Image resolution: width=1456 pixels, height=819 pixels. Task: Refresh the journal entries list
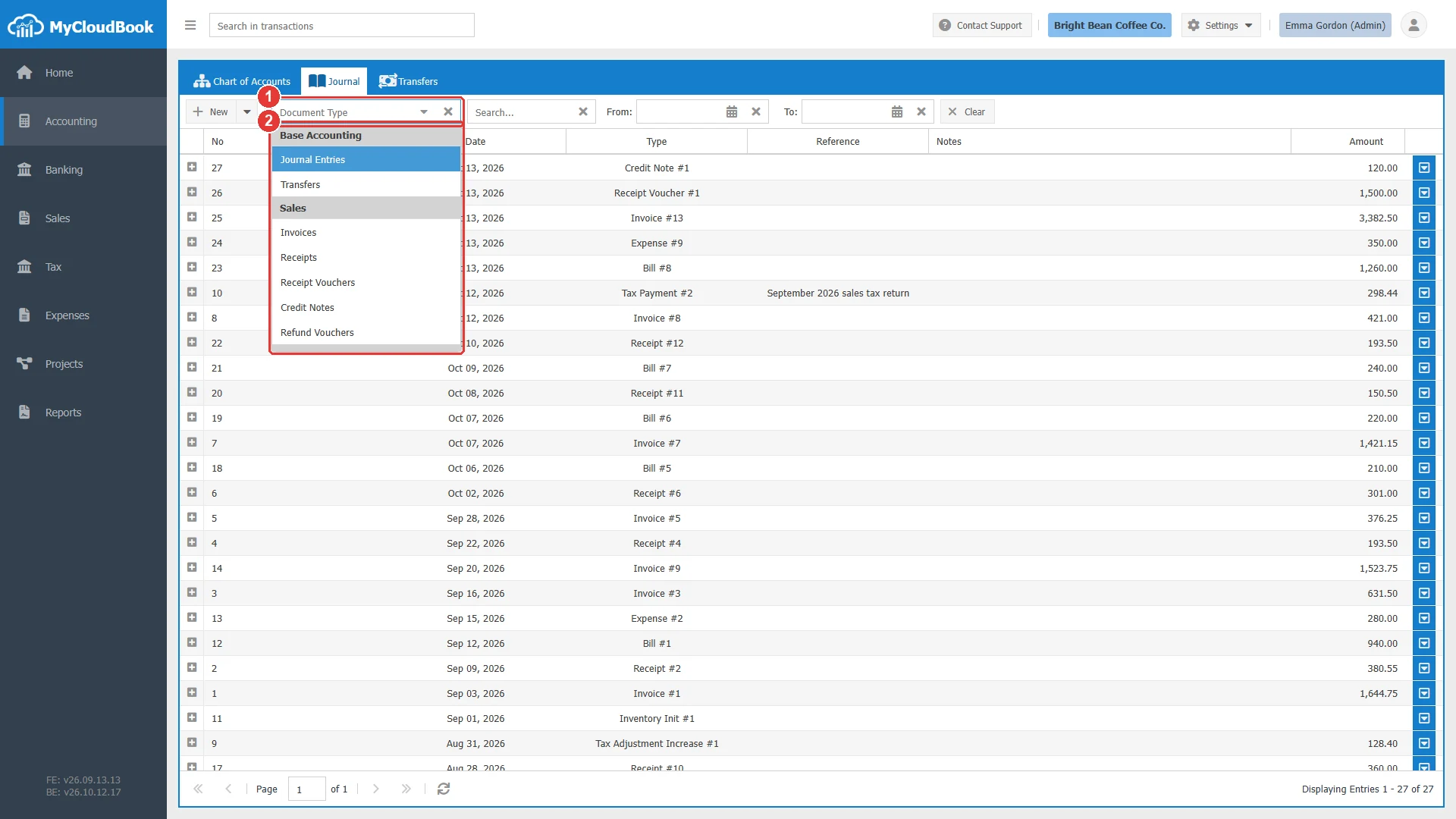pyautogui.click(x=444, y=789)
